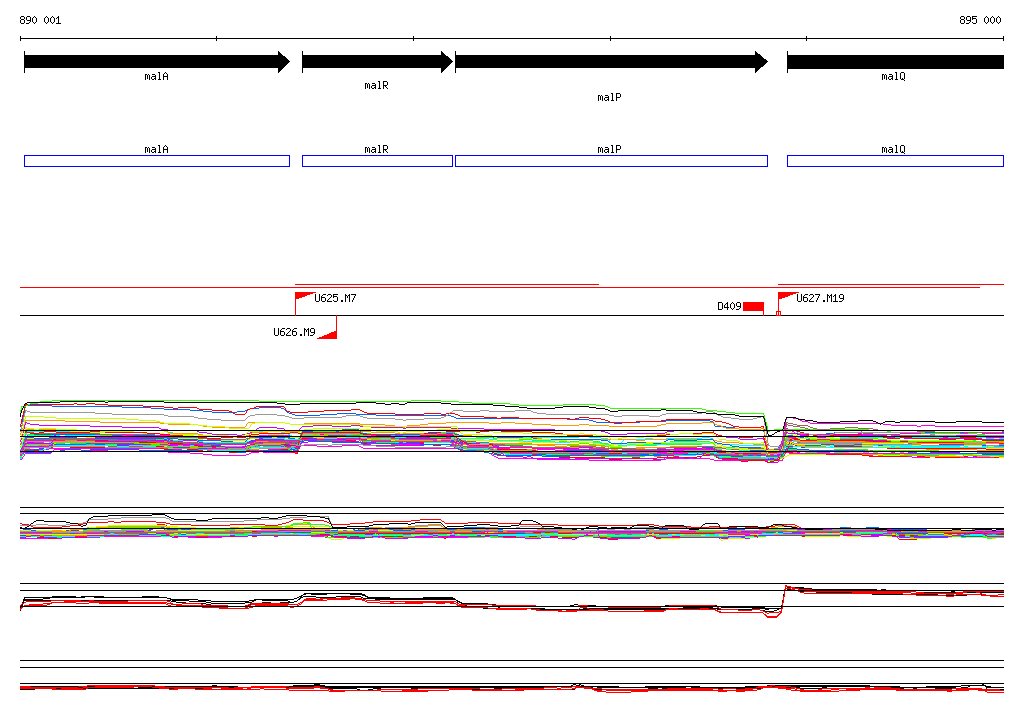Click the U625.M7 label text
The height and width of the screenshot is (714, 1024).
point(336,299)
